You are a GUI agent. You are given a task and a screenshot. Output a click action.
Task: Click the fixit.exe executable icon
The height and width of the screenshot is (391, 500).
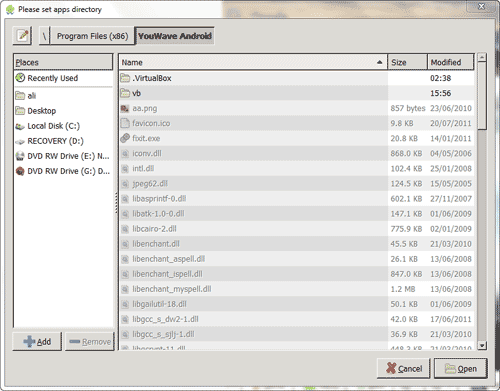[x=125, y=138]
